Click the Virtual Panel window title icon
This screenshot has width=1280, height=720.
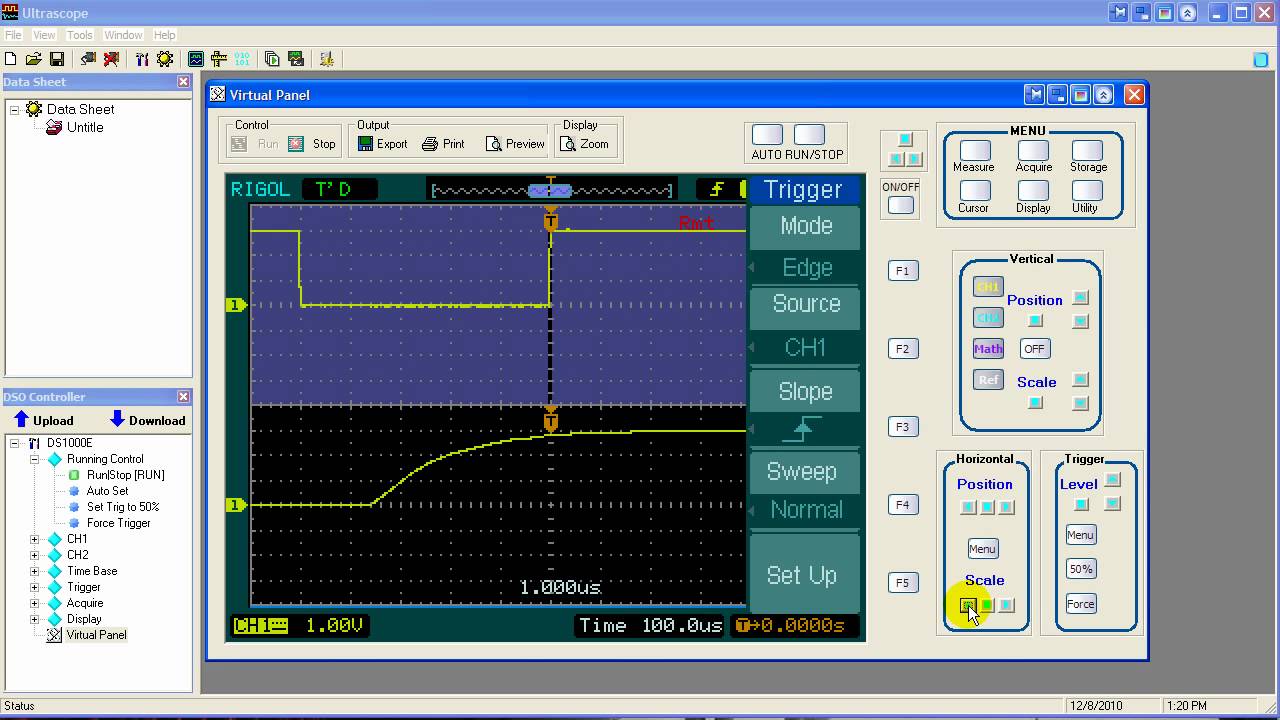[218, 95]
